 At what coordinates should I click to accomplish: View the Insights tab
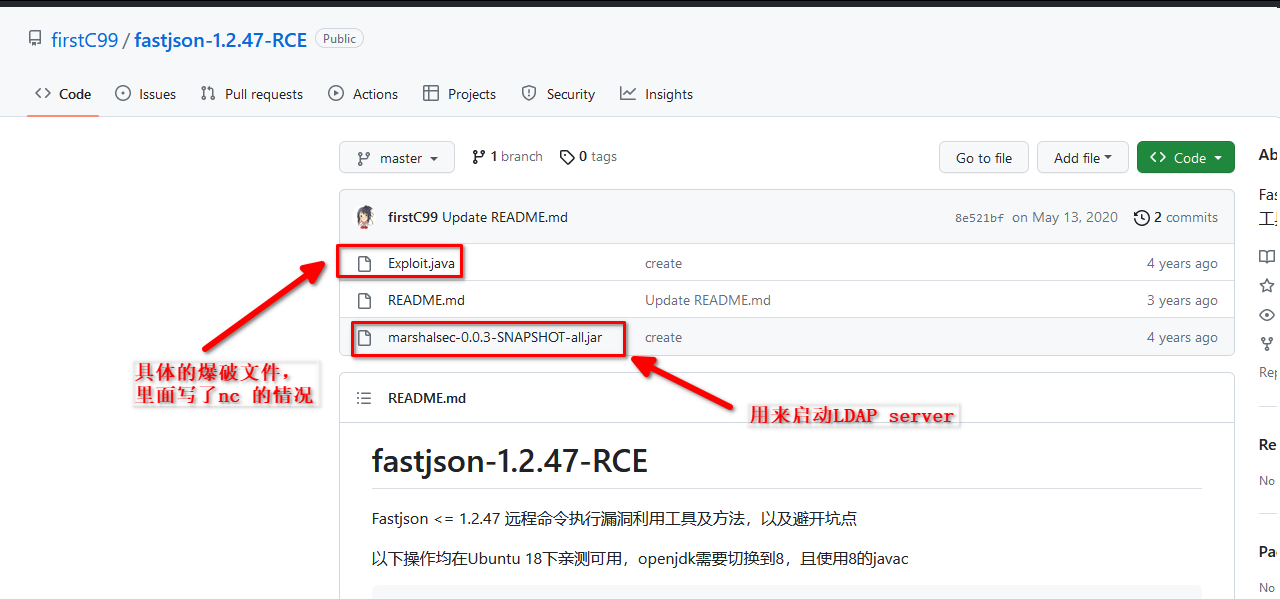656,94
